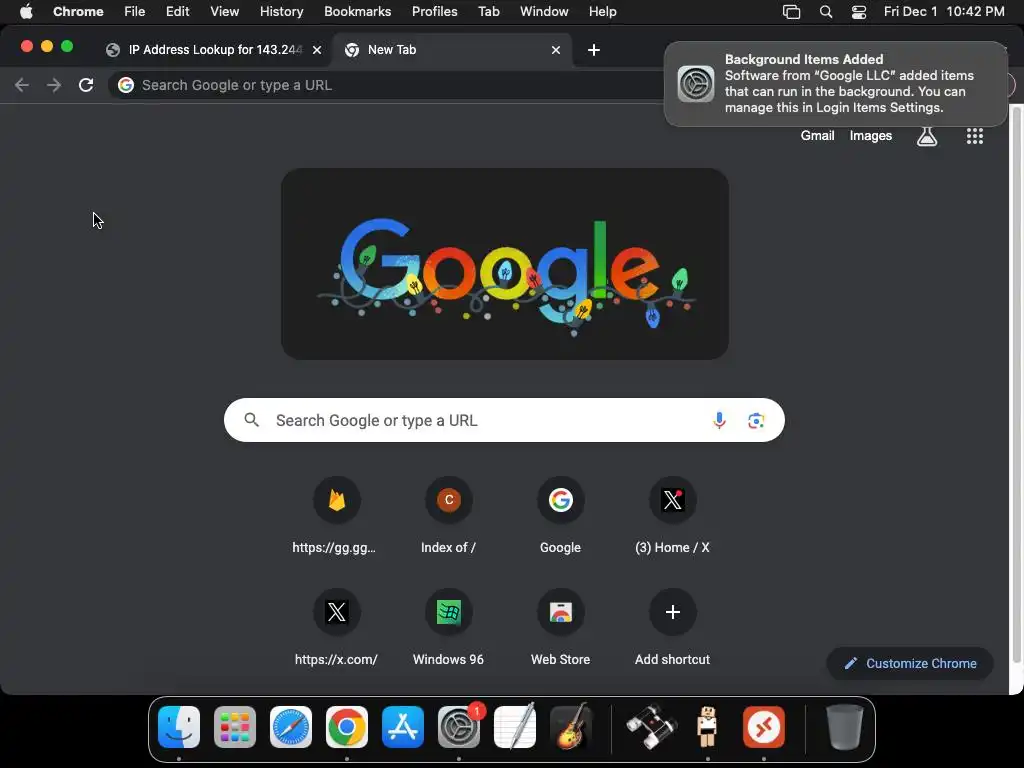
Task: Open TextEdit in the Dock
Action: (x=515, y=726)
